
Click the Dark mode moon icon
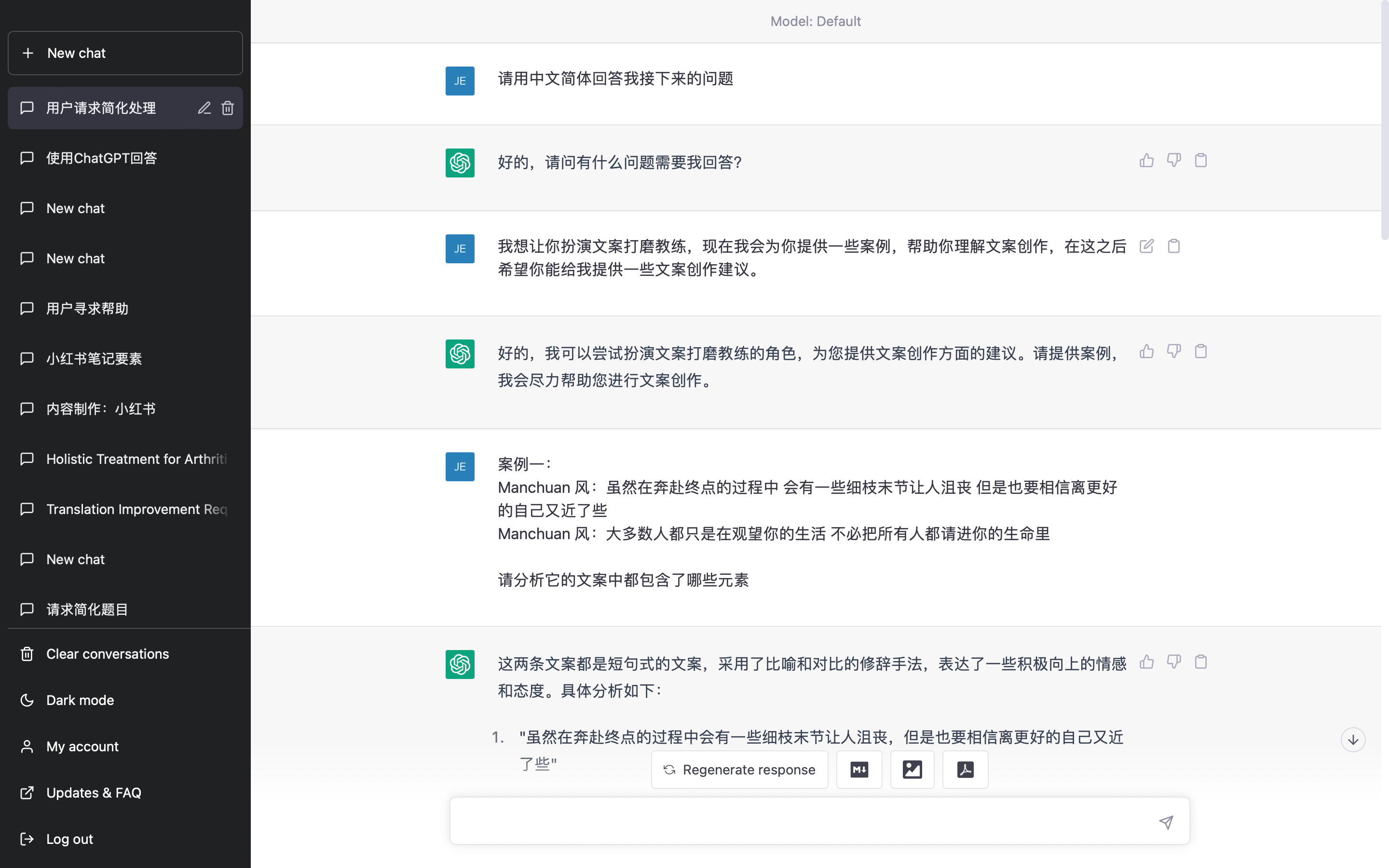[x=27, y=700]
